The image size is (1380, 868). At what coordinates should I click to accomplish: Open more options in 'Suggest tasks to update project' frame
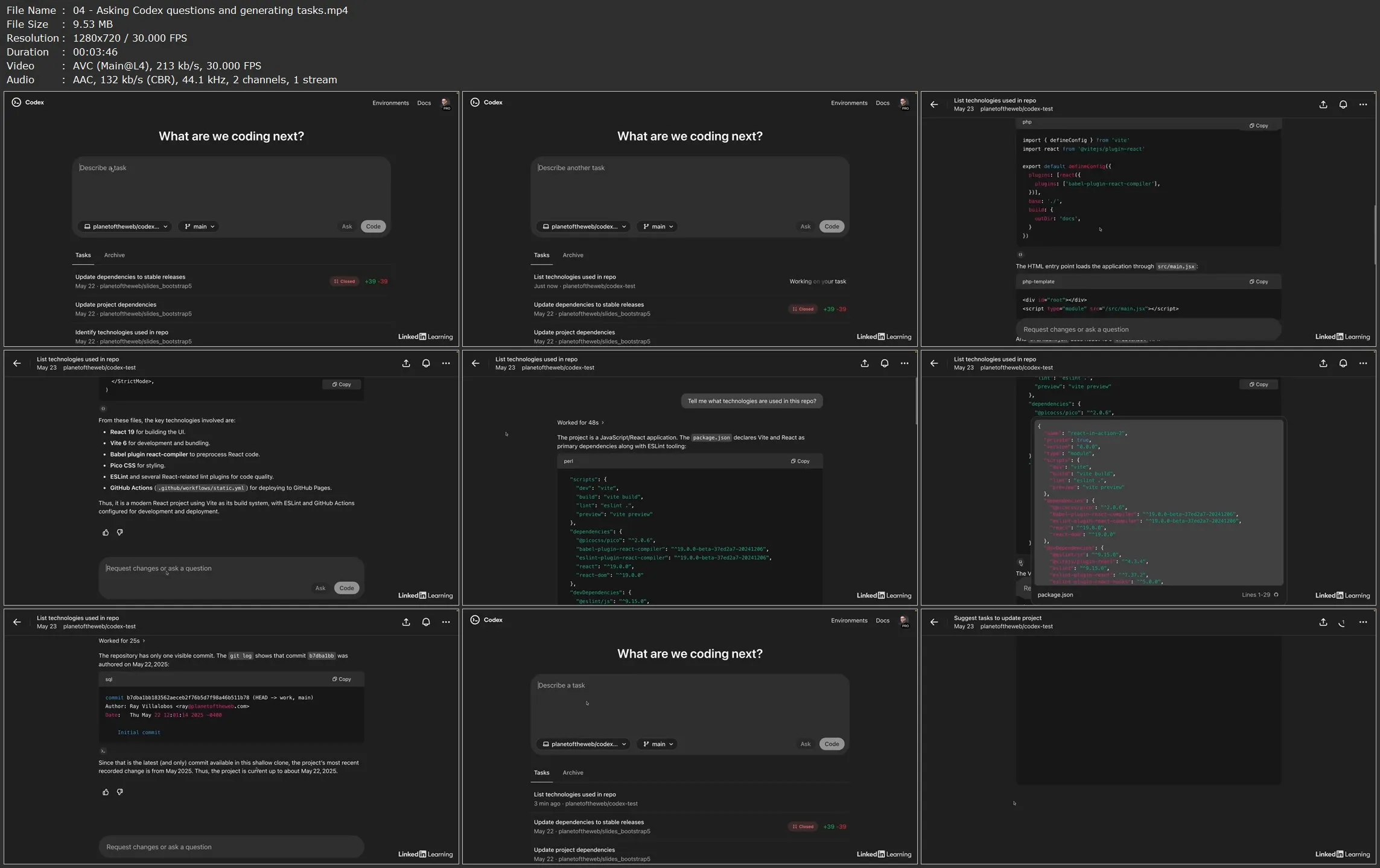[x=1363, y=622]
